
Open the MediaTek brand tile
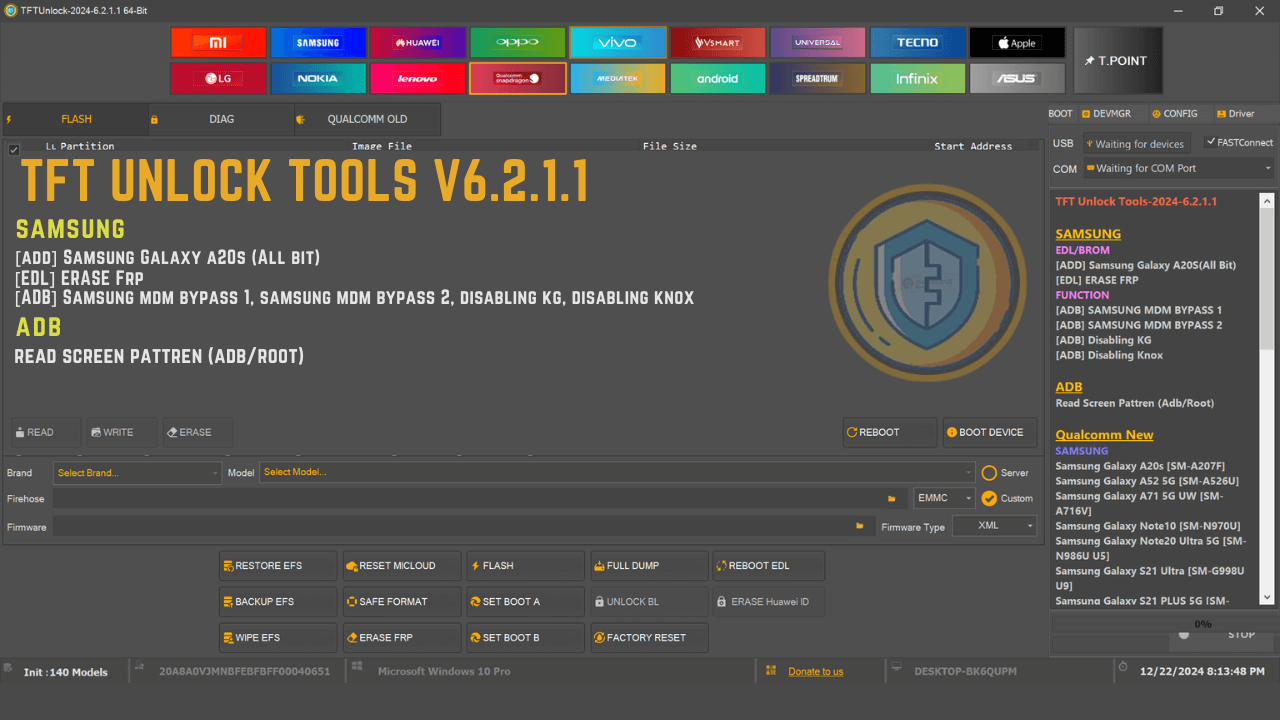[x=618, y=78]
